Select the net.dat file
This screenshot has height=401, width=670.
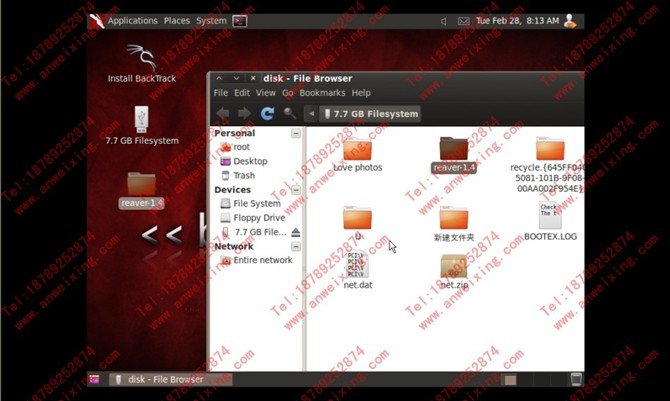pyautogui.click(x=358, y=270)
